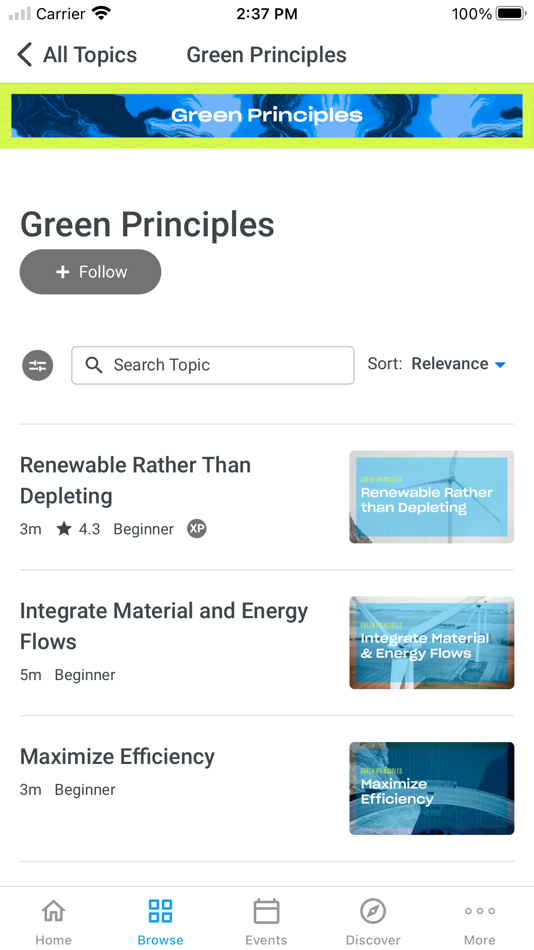Tap the Renewable Rather than Depleting thumbnail
534x950 pixels.
(x=432, y=497)
